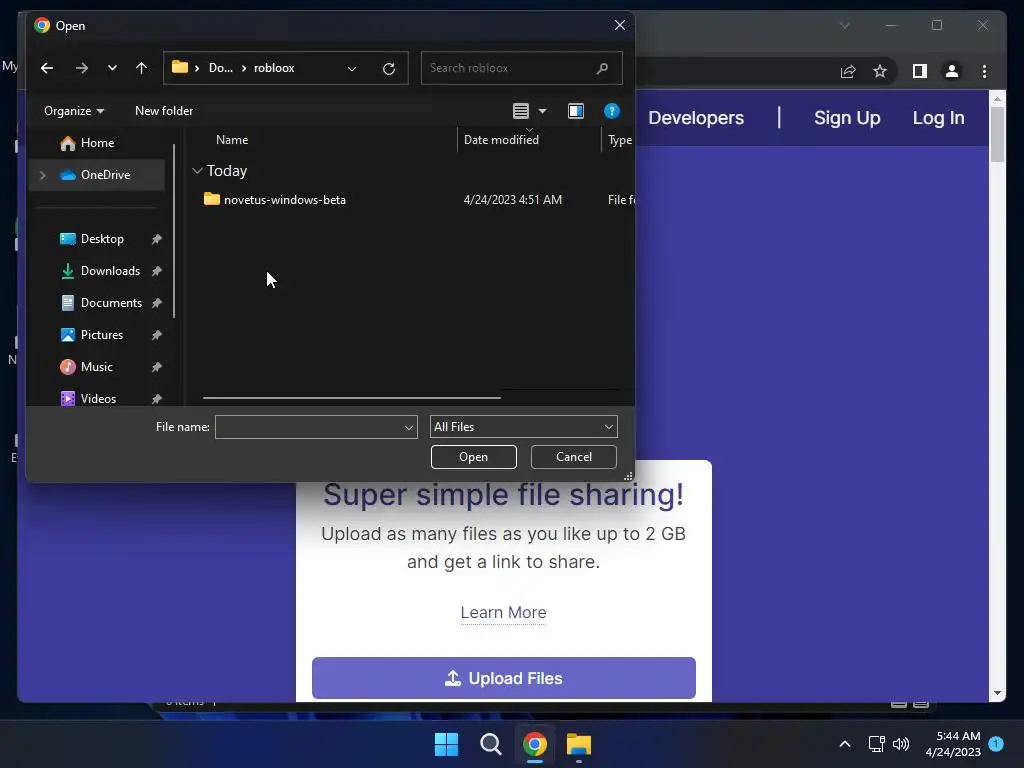Expand the OneDrive tree node
Screen dimensions: 1024x768
42,175
